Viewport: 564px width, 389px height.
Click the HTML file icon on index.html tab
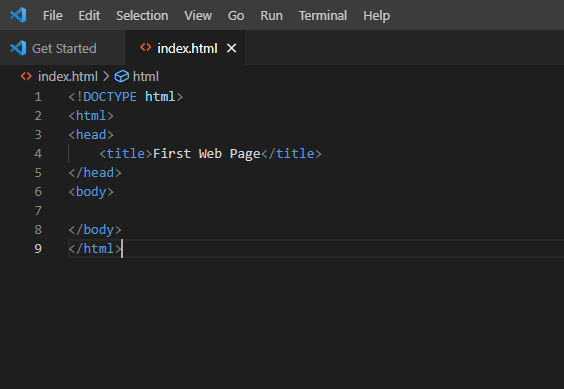(x=146, y=47)
